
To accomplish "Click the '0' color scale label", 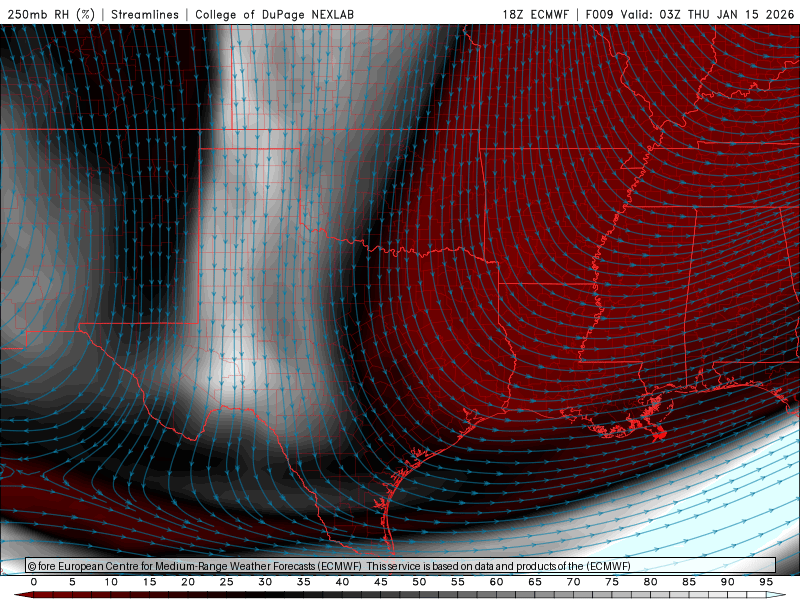I will [34, 582].
